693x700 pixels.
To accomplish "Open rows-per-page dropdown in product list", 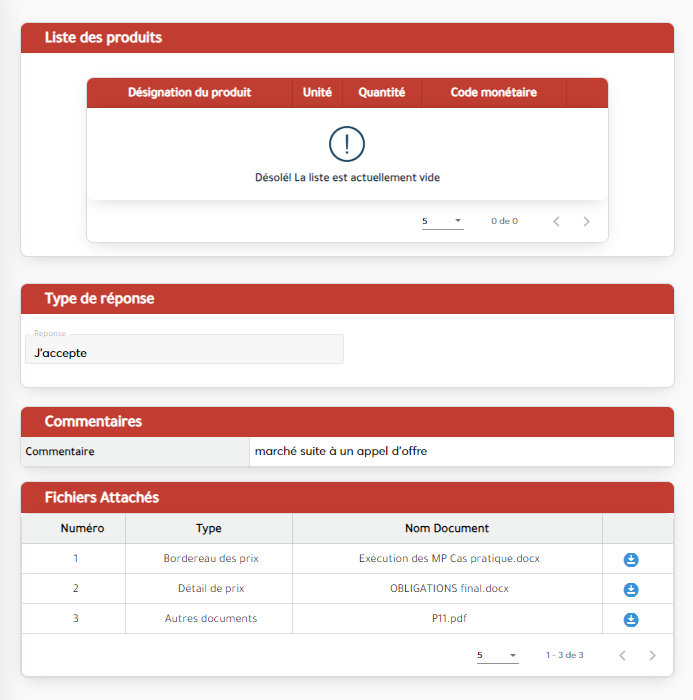I will click(442, 221).
